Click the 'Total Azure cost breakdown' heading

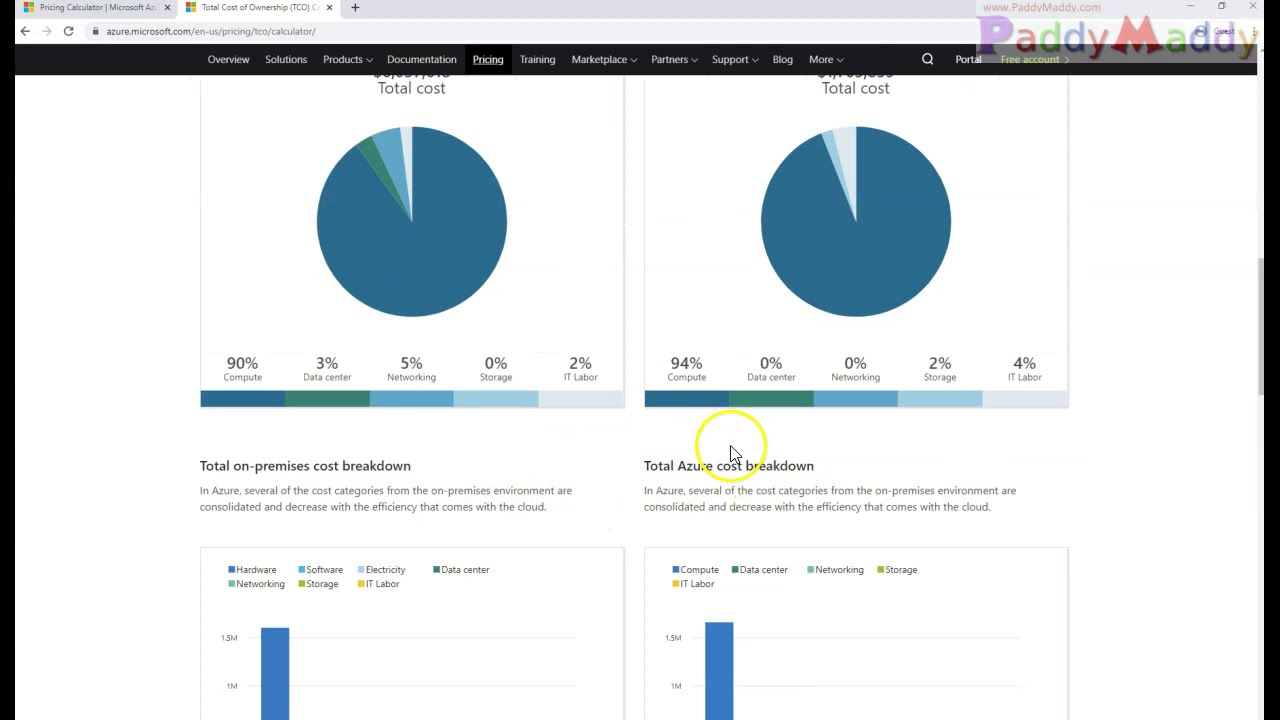pyautogui.click(x=729, y=466)
